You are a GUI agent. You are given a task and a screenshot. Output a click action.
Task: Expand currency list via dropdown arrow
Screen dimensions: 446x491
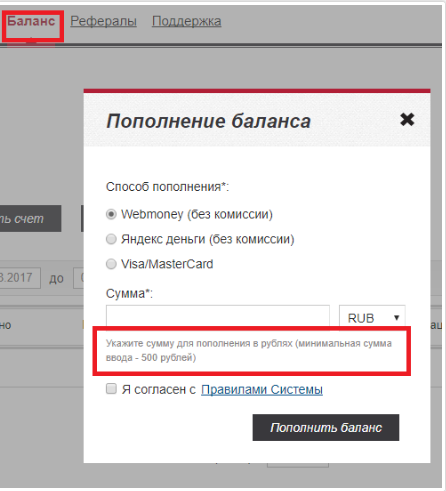(396, 318)
